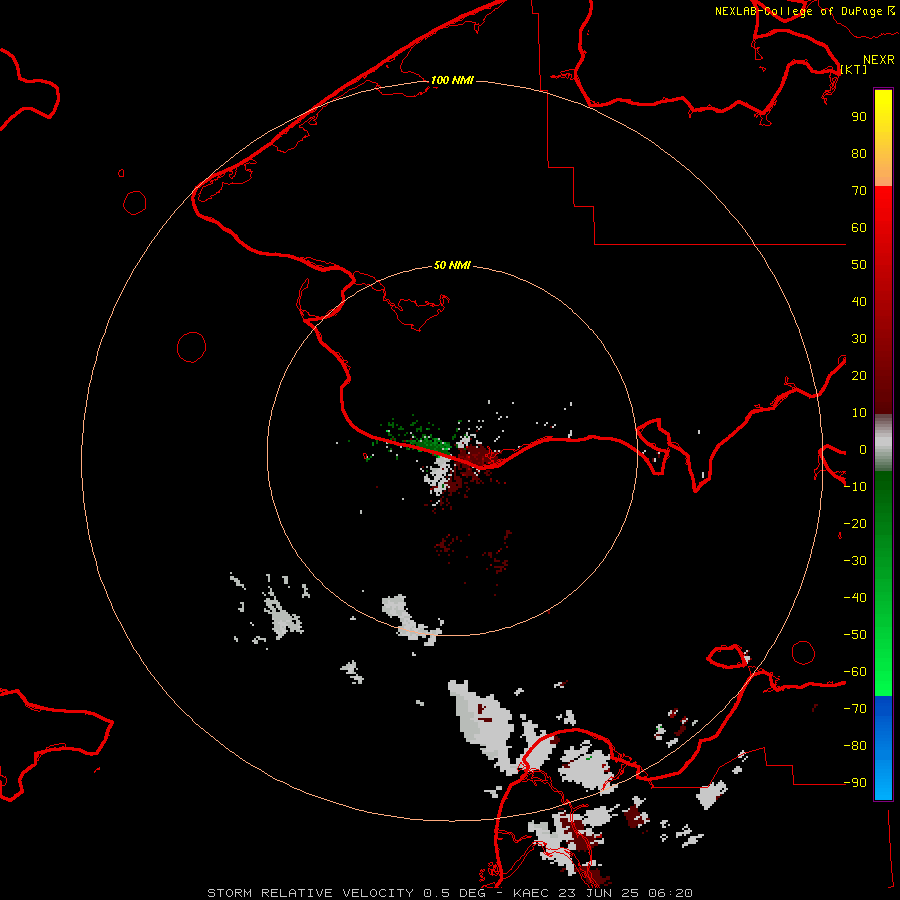Click the 80 value on velocity scale
Screen dimensions: 900x900
point(859,153)
